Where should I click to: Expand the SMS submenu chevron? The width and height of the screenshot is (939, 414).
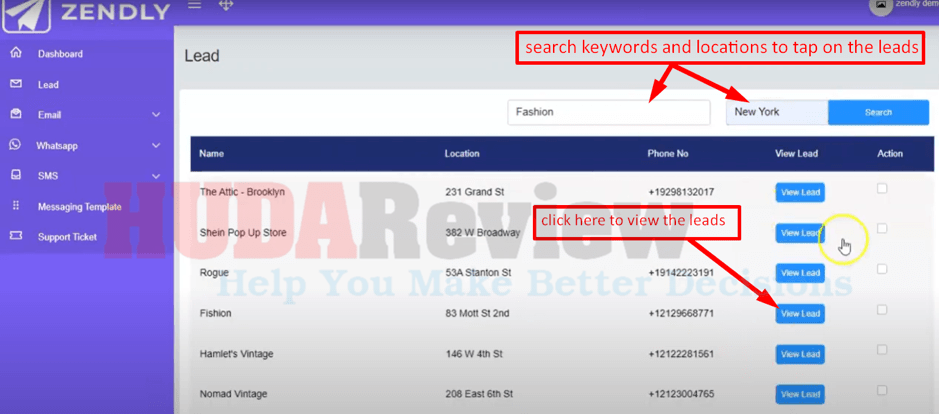coord(156,176)
